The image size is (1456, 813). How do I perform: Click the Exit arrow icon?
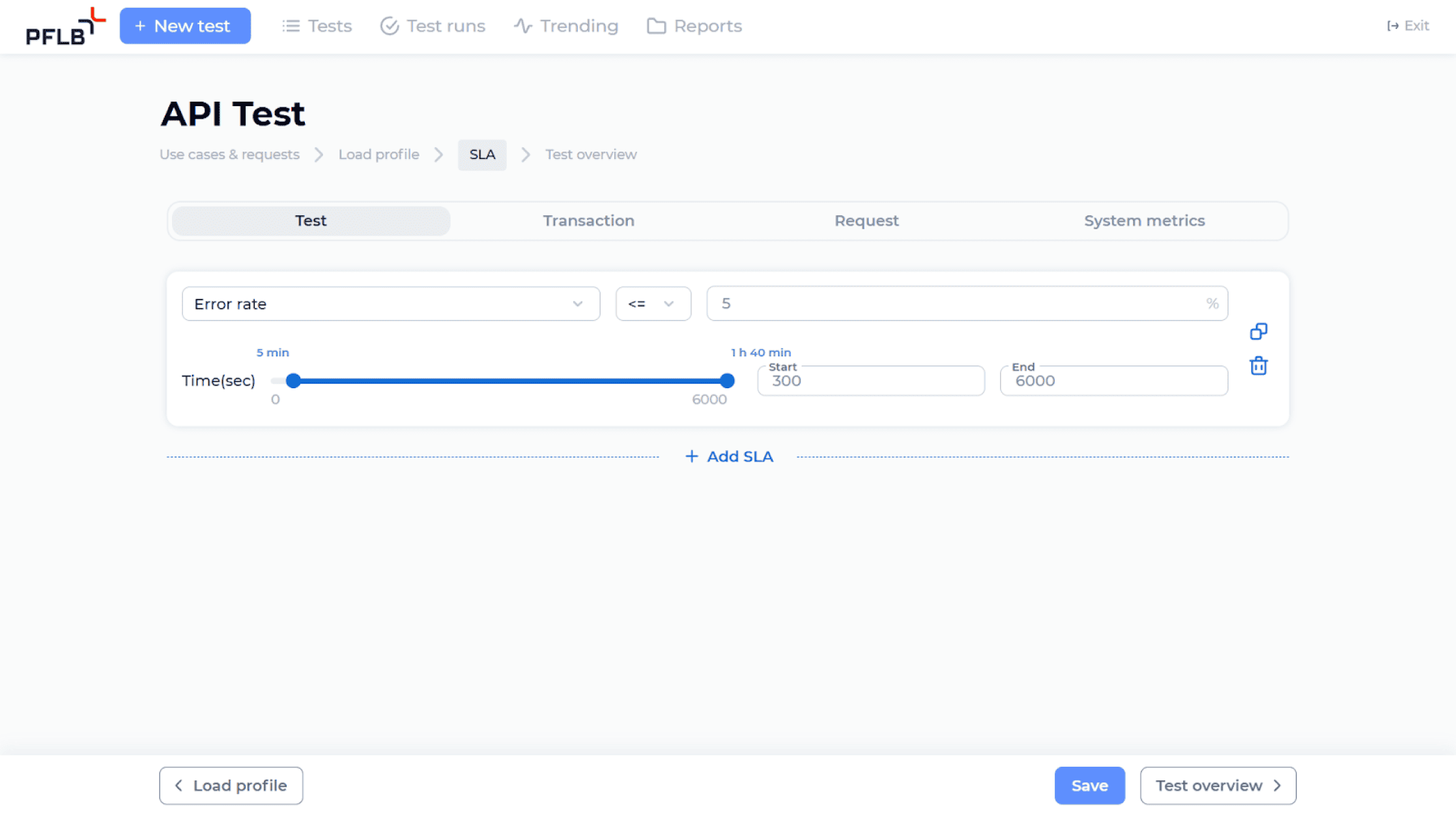point(1393,25)
